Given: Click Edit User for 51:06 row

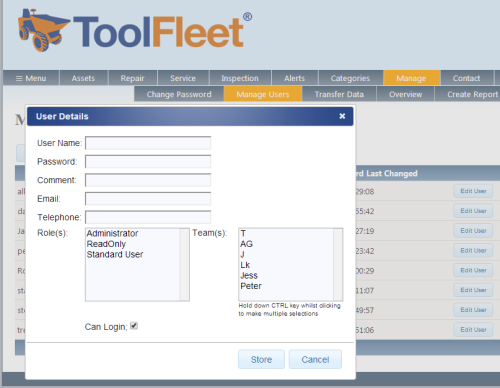Looking at the screenshot, I should [x=473, y=330].
